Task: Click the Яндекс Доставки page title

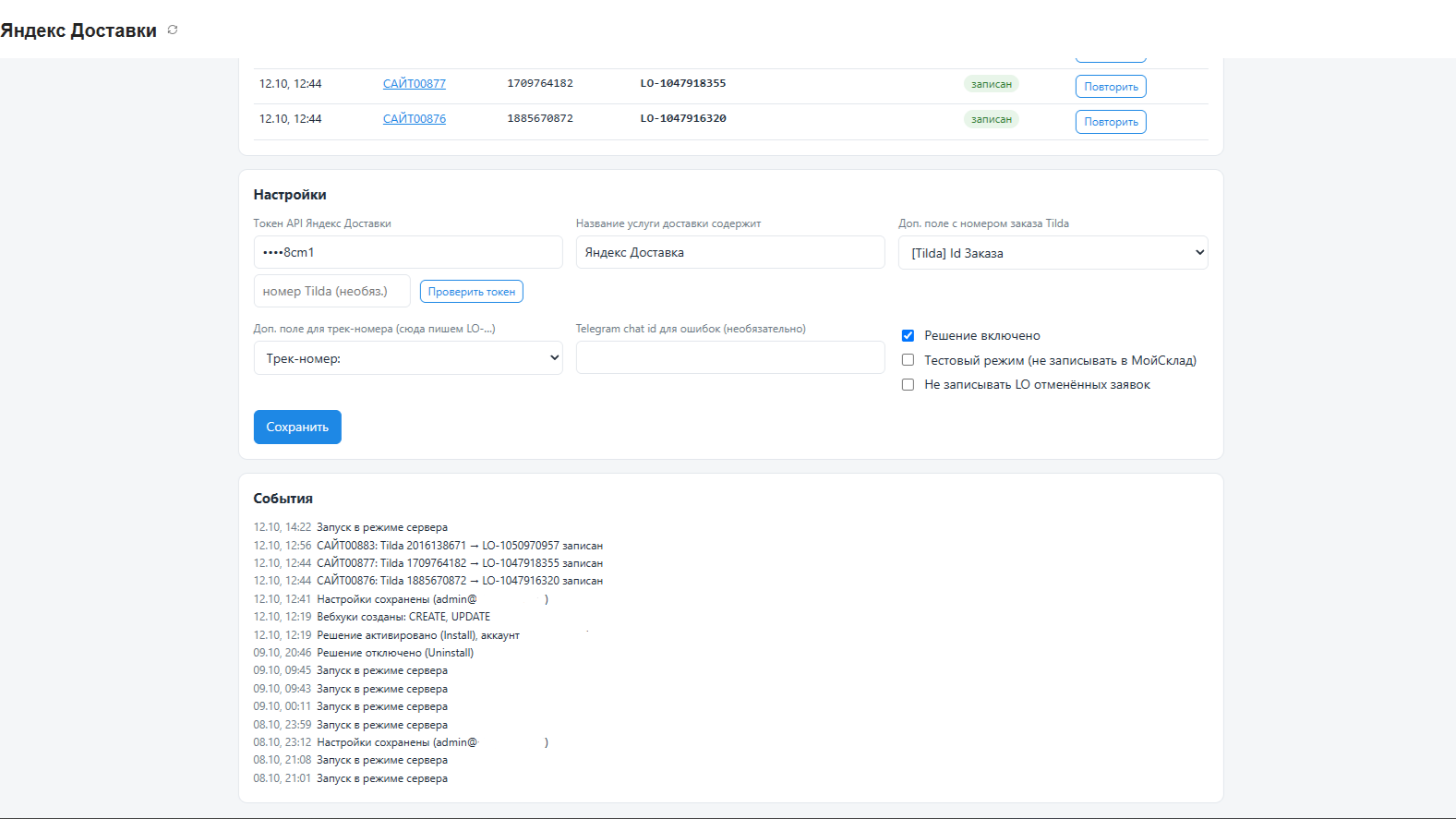Action: pos(78,30)
